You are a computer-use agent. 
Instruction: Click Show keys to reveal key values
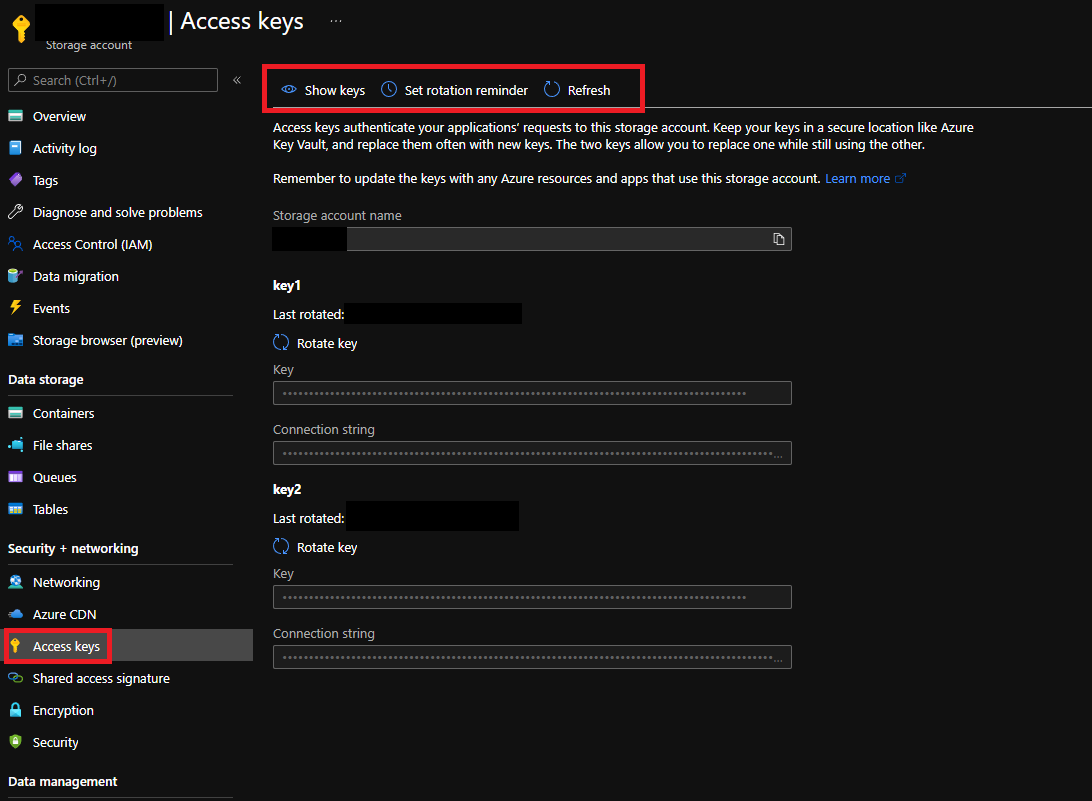point(322,89)
